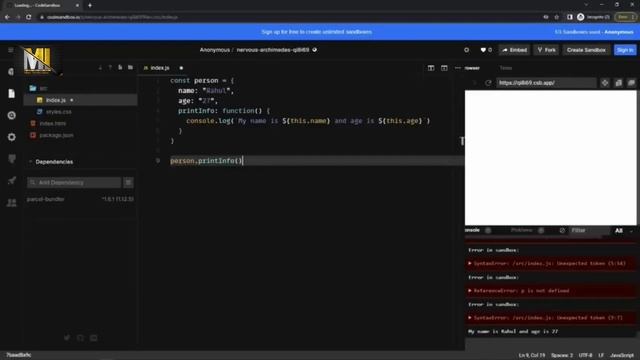Click the Add Dependency search field
Viewport: 640px width, 360px height.
click(74, 182)
